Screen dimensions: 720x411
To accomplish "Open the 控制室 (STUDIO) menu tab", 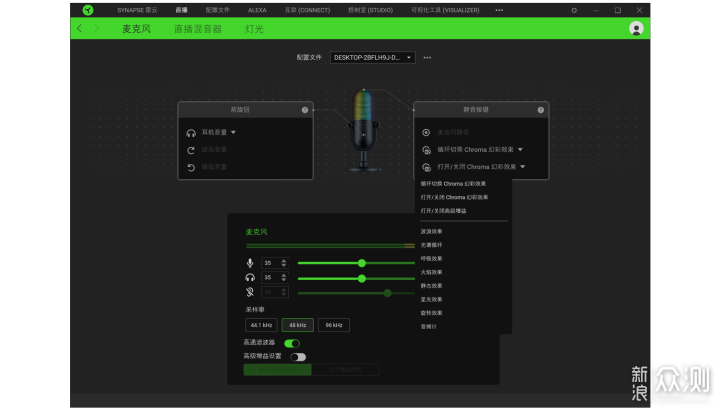I will [x=370, y=10].
